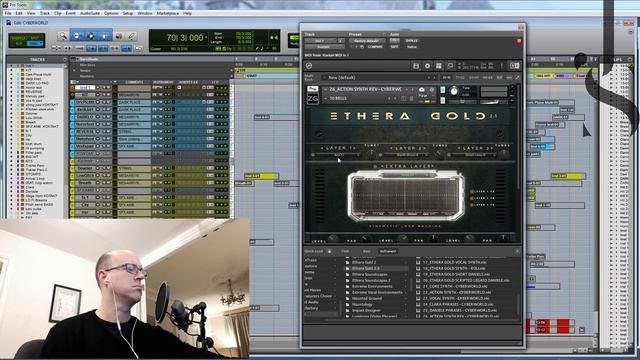Image resolution: width=640 pixels, height=360 pixels.
Task: Click the folder icon for Ethera Soundscapes 2
Action: [x=348, y=280]
